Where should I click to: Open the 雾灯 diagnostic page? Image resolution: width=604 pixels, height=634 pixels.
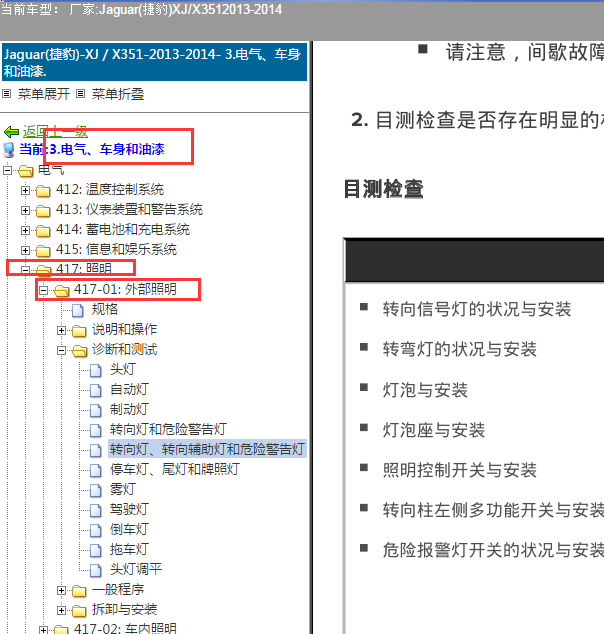click(123, 490)
